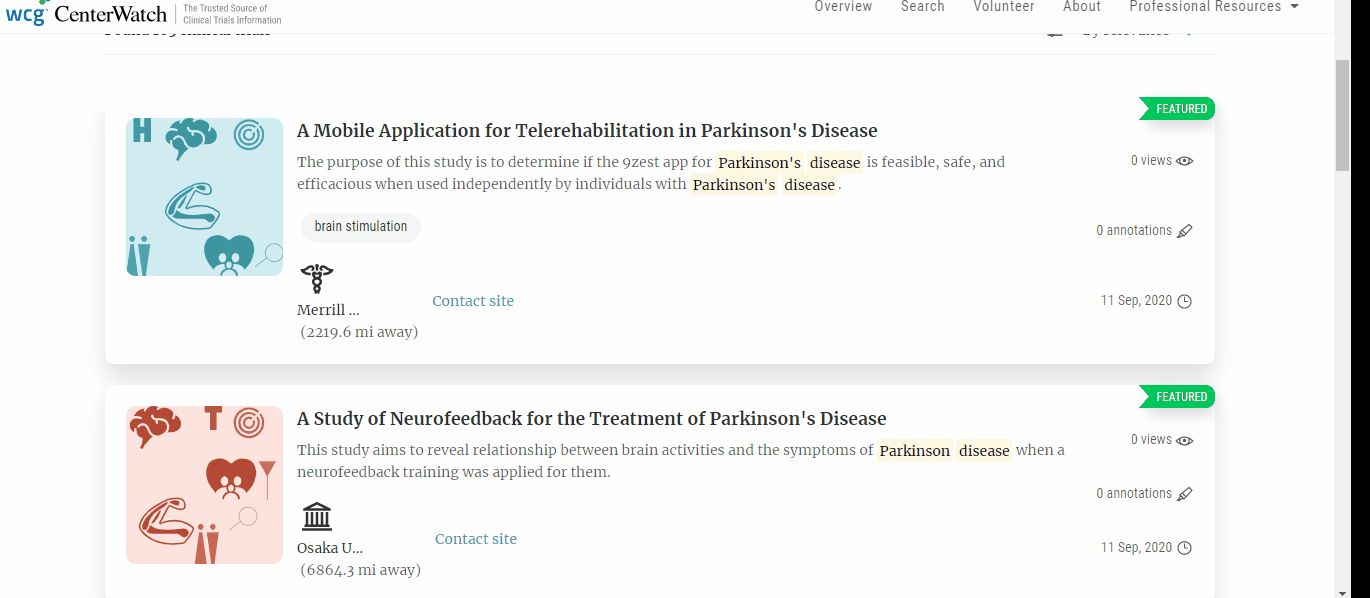Click Contact site for Merrill location
The height and width of the screenshot is (598, 1370).
coord(473,301)
